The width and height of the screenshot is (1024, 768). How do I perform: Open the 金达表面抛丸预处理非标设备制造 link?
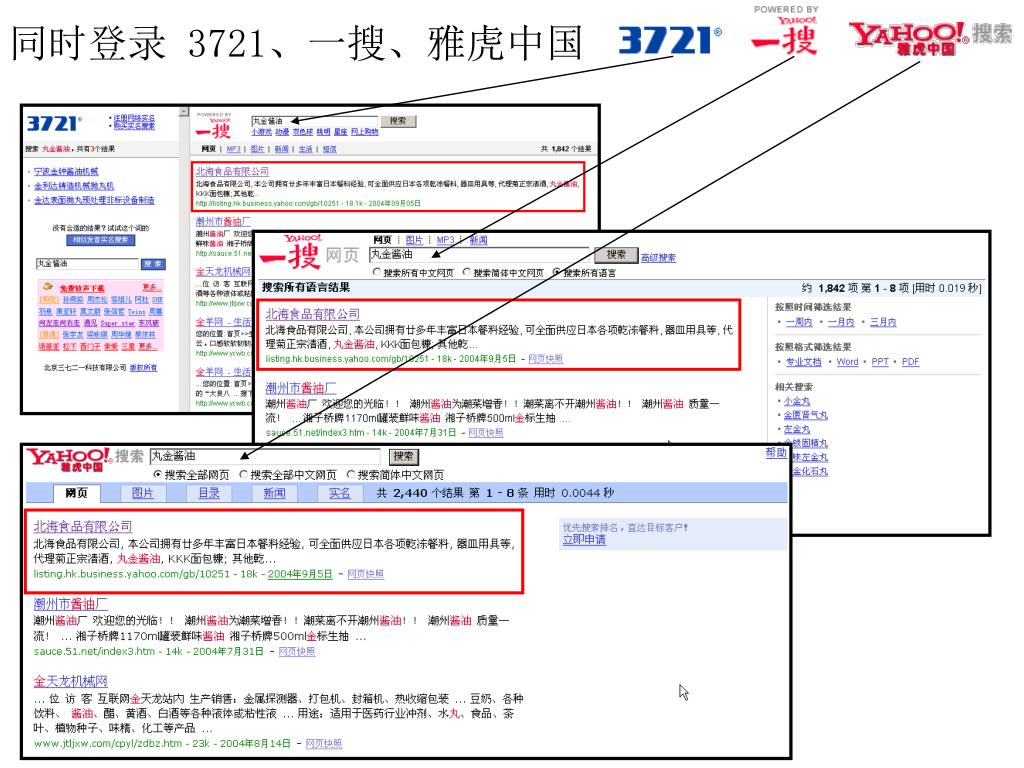click(94, 200)
